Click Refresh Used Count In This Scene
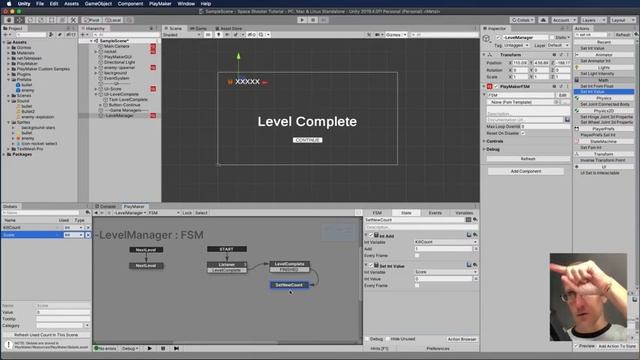This screenshot has width=640, height=360. [x=46, y=335]
